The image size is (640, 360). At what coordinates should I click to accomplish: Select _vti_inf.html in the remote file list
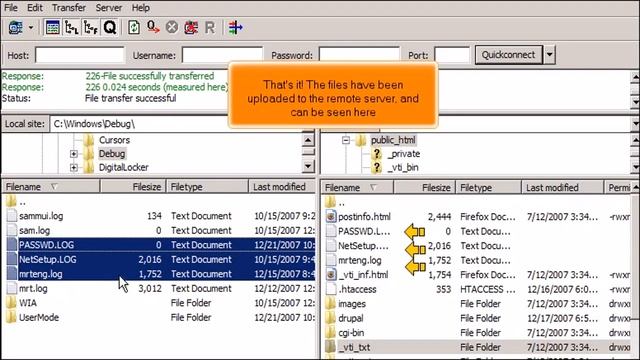(363, 275)
